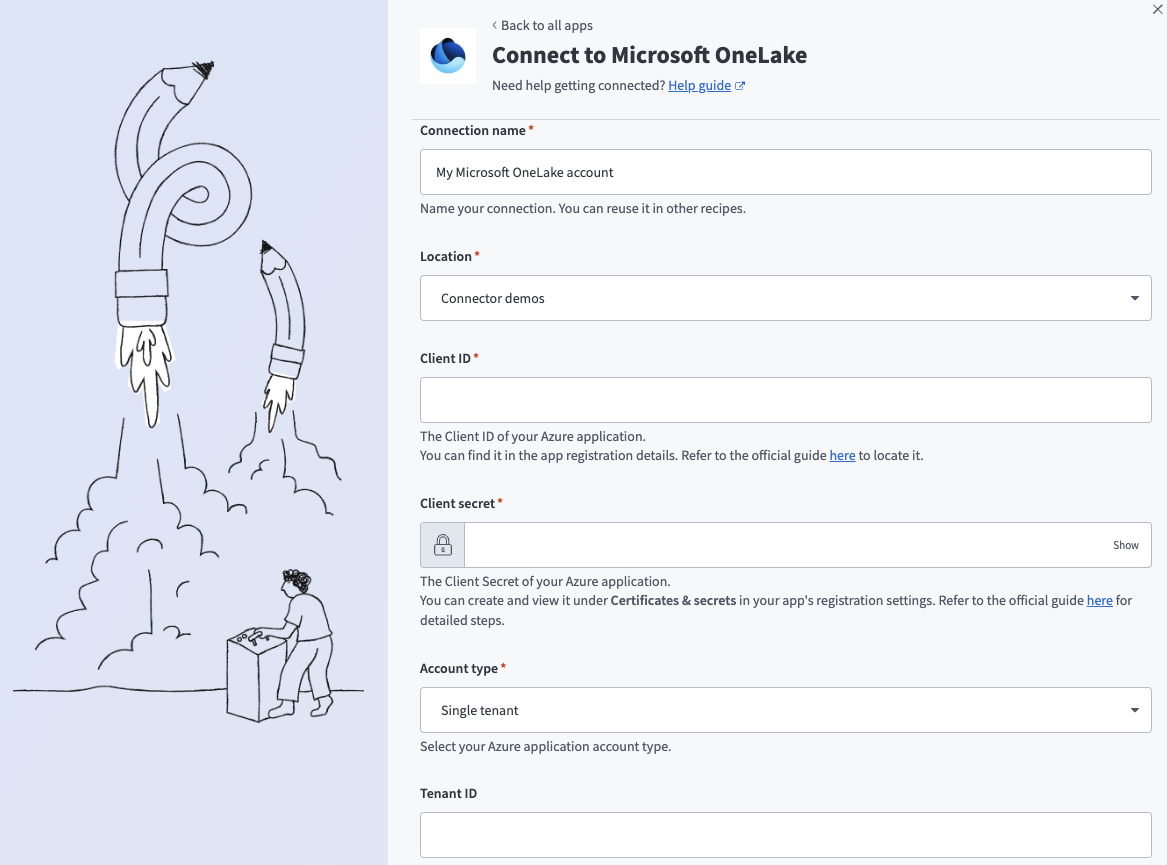The image size is (1167, 865).
Task: Open the Account type dropdown showing 'Single tenant'
Action: 785,710
